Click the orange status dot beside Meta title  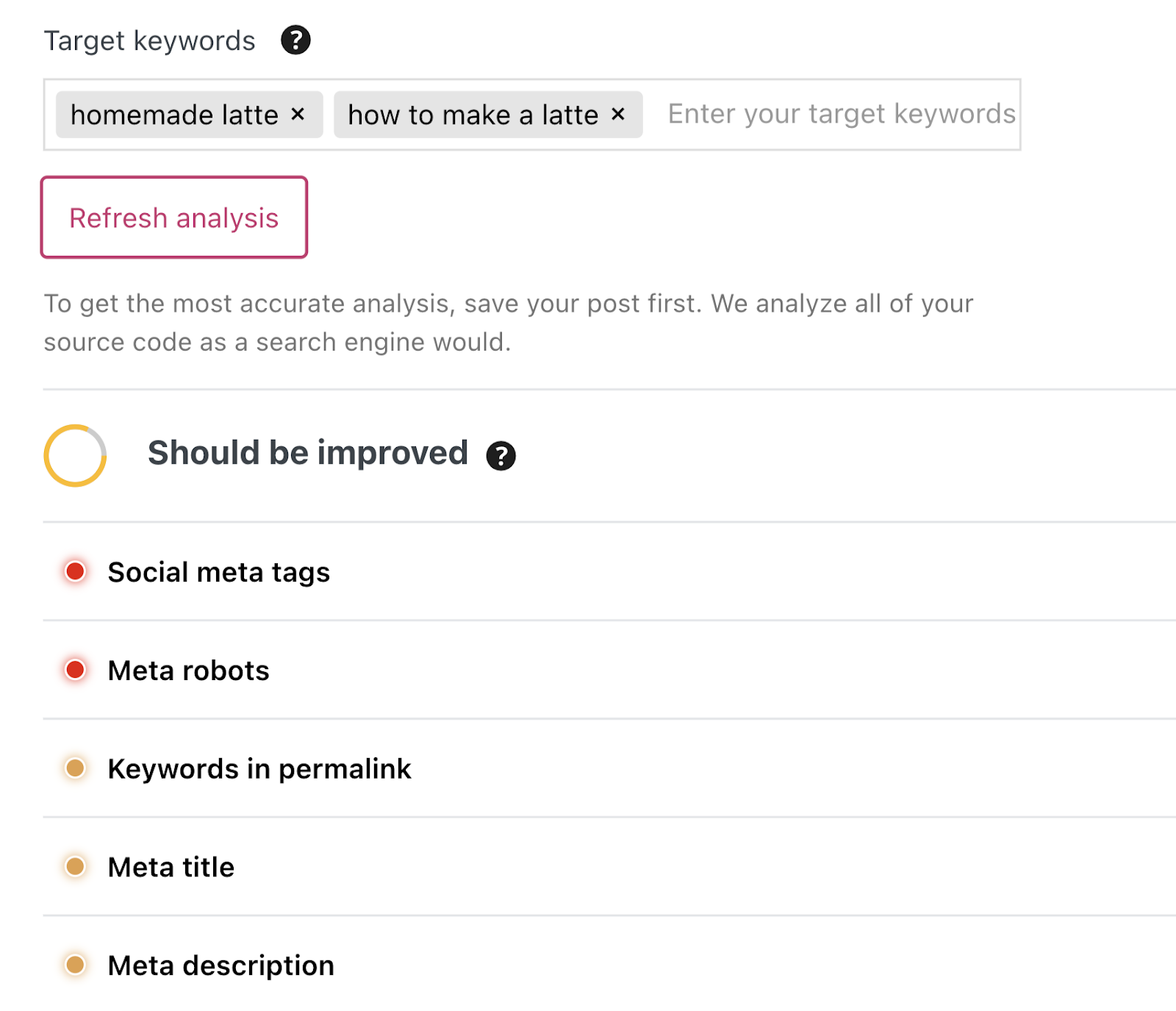click(x=75, y=868)
